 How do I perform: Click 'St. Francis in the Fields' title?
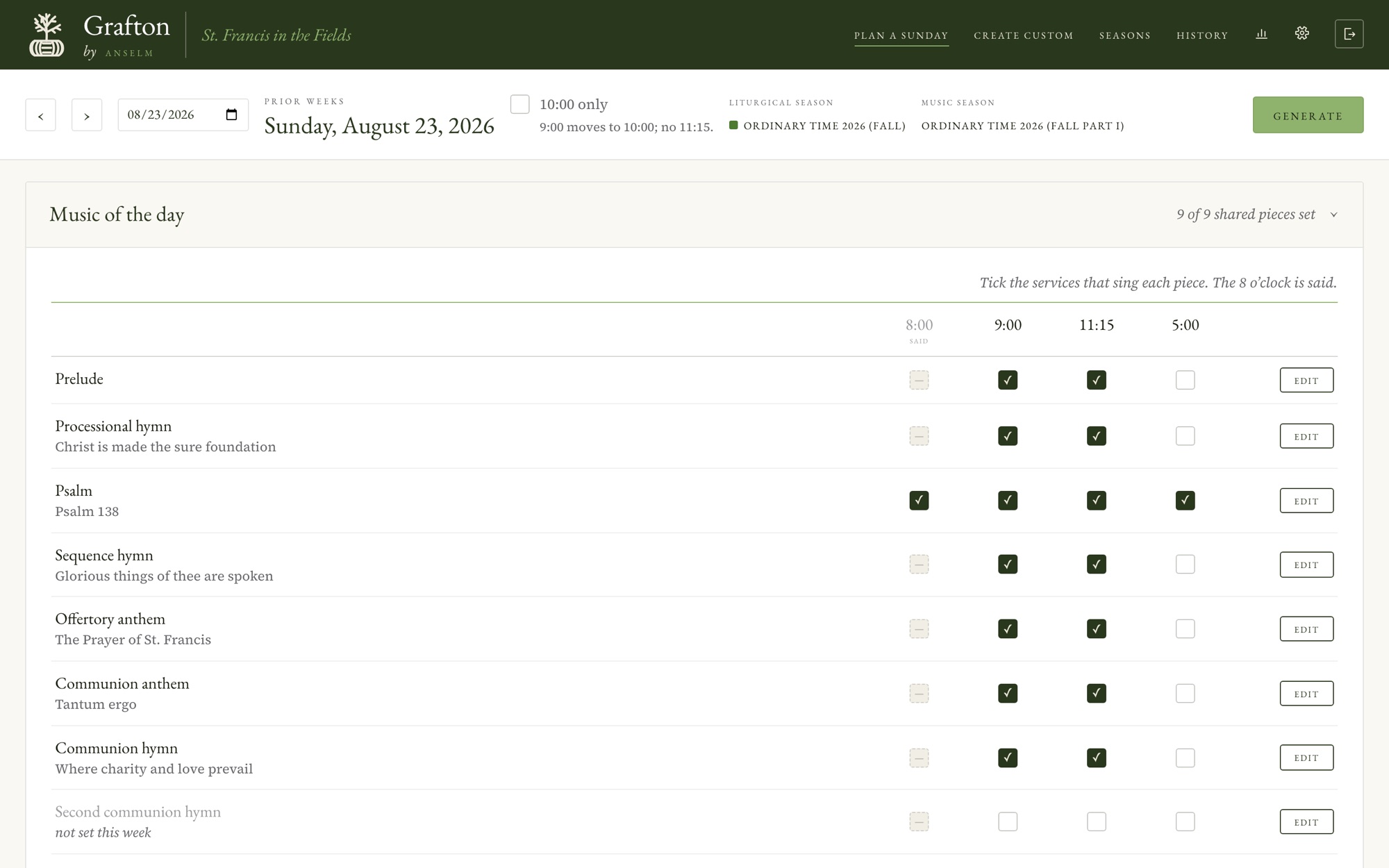pyautogui.click(x=276, y=35)
